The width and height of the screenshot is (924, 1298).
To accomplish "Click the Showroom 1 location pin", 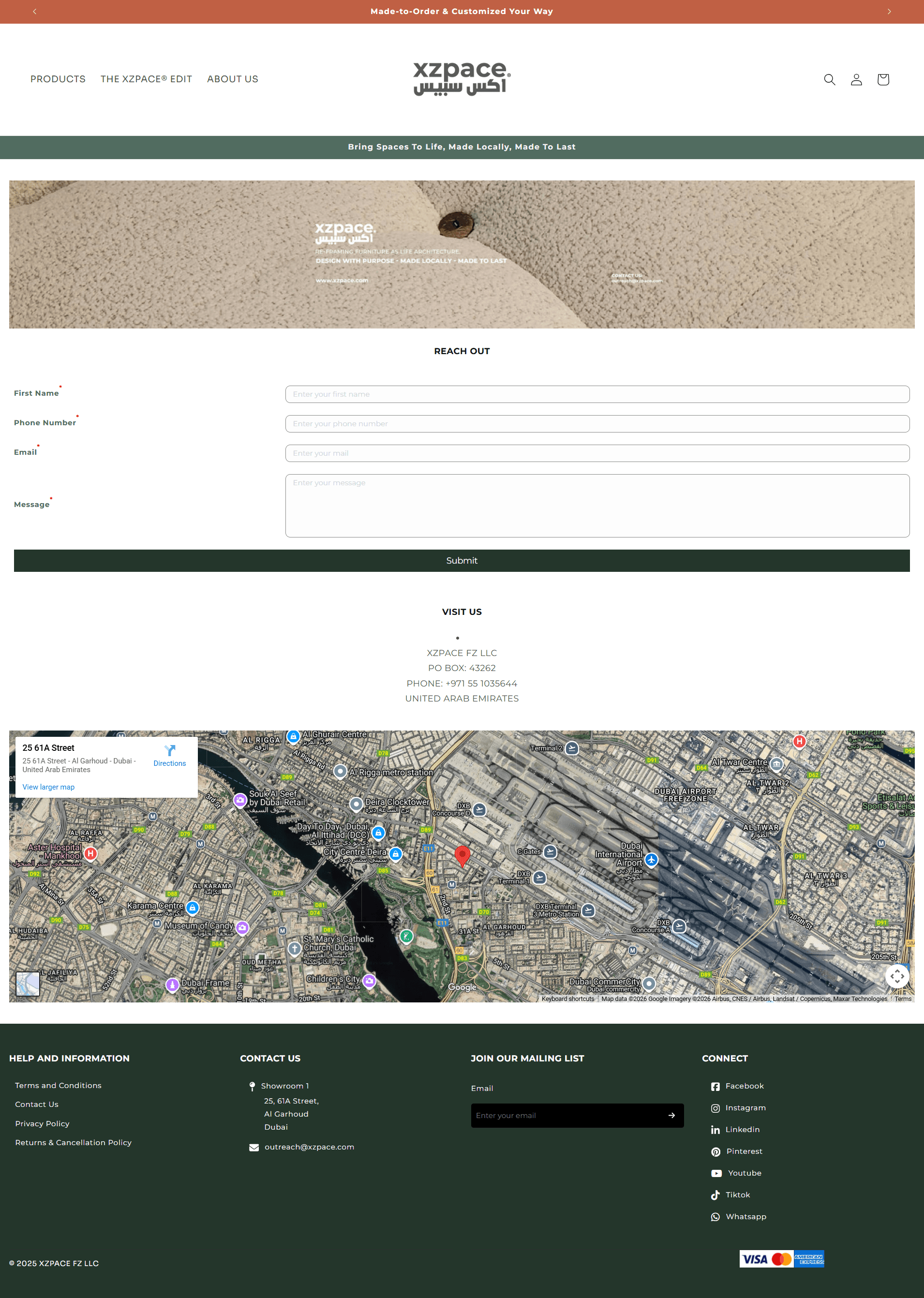I will point(253,1086).
